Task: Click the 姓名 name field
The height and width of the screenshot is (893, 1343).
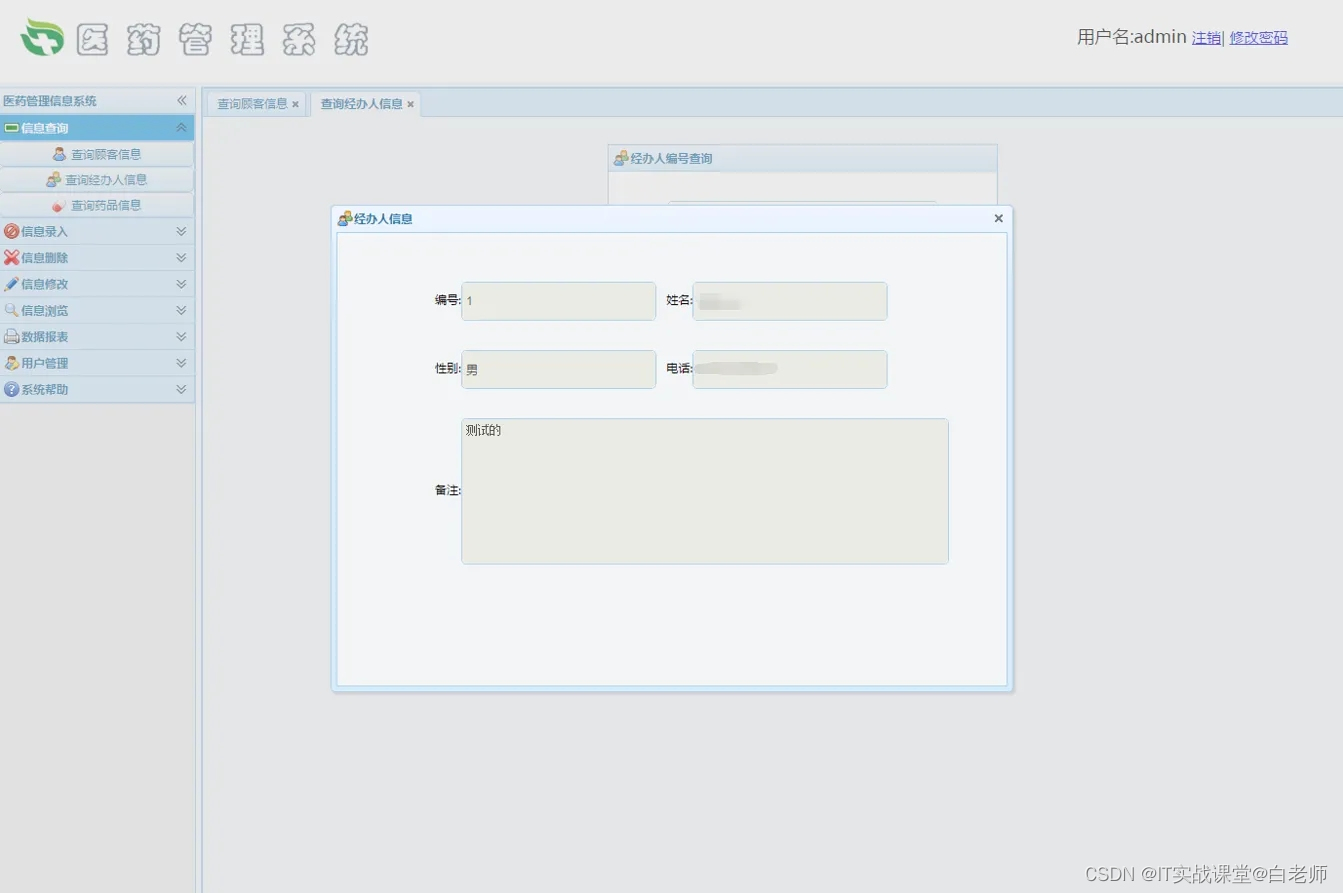Action: pyautogui.click(x=789, y=301)
